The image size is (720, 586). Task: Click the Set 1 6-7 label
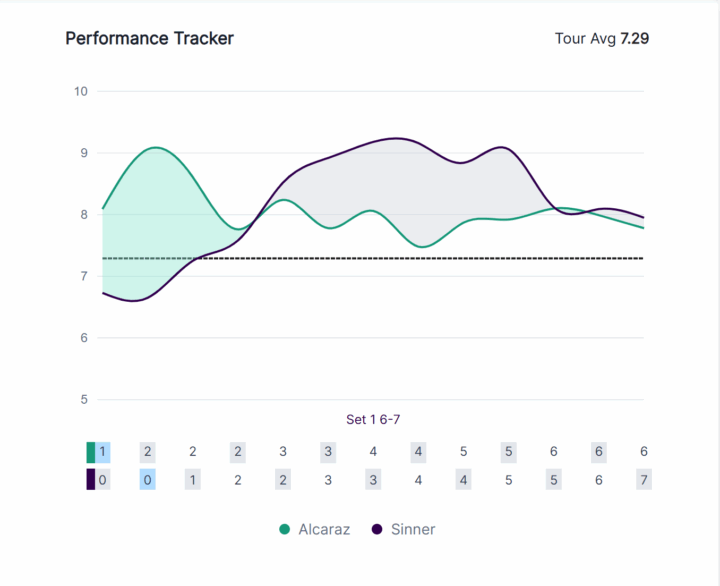(373, 420)
